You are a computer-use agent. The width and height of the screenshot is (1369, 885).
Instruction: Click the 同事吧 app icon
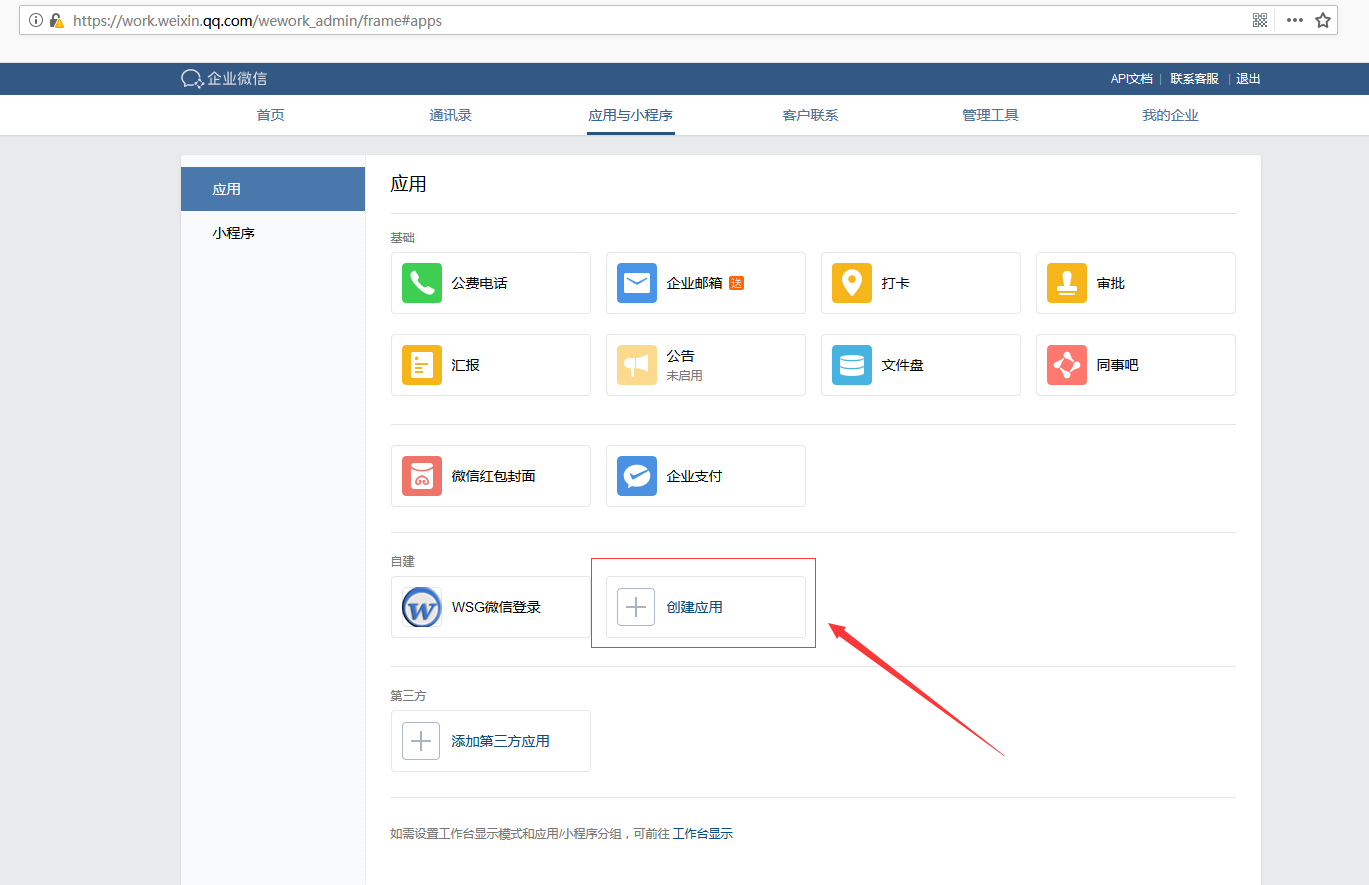[1067, 365]
